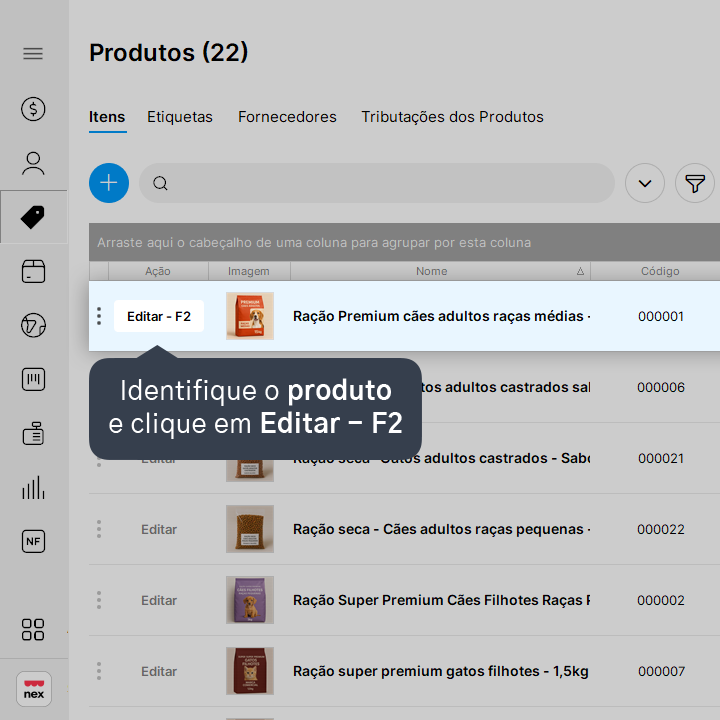Open the globe icon in sidebar

click(33, 325)
